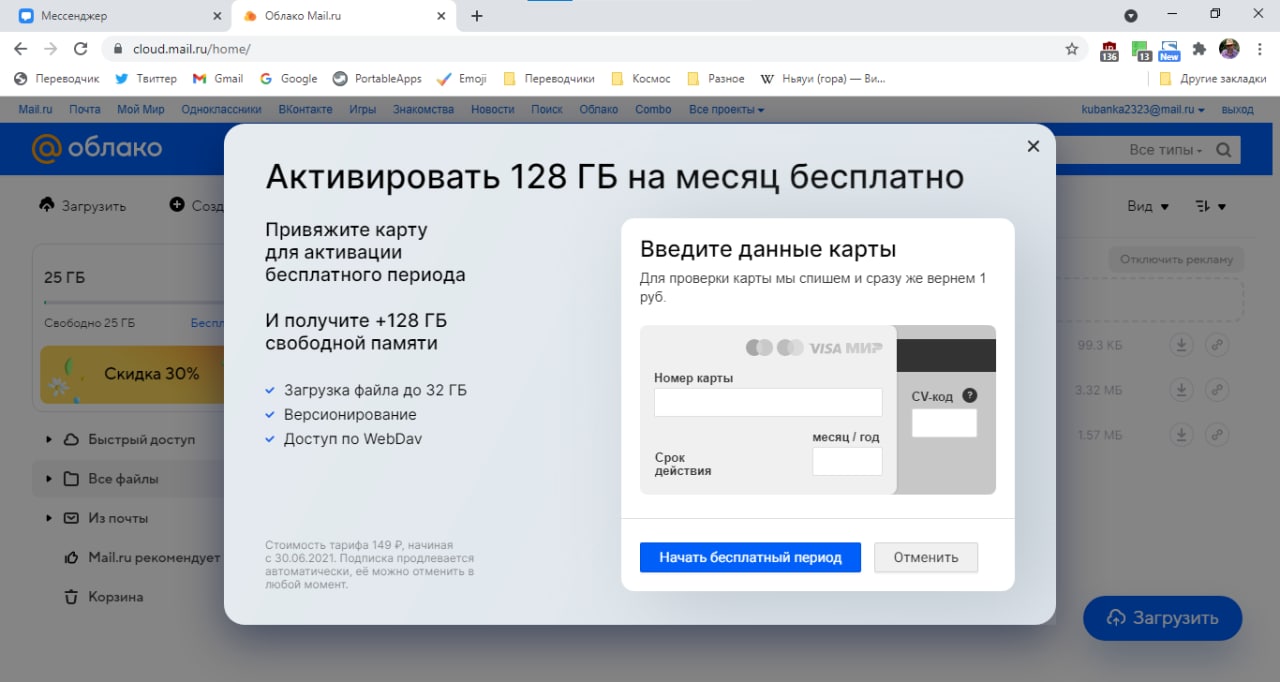This screenshot has height=682, width=1280.
Task: Open the Emoji bookmark
Action: (462, 78)
